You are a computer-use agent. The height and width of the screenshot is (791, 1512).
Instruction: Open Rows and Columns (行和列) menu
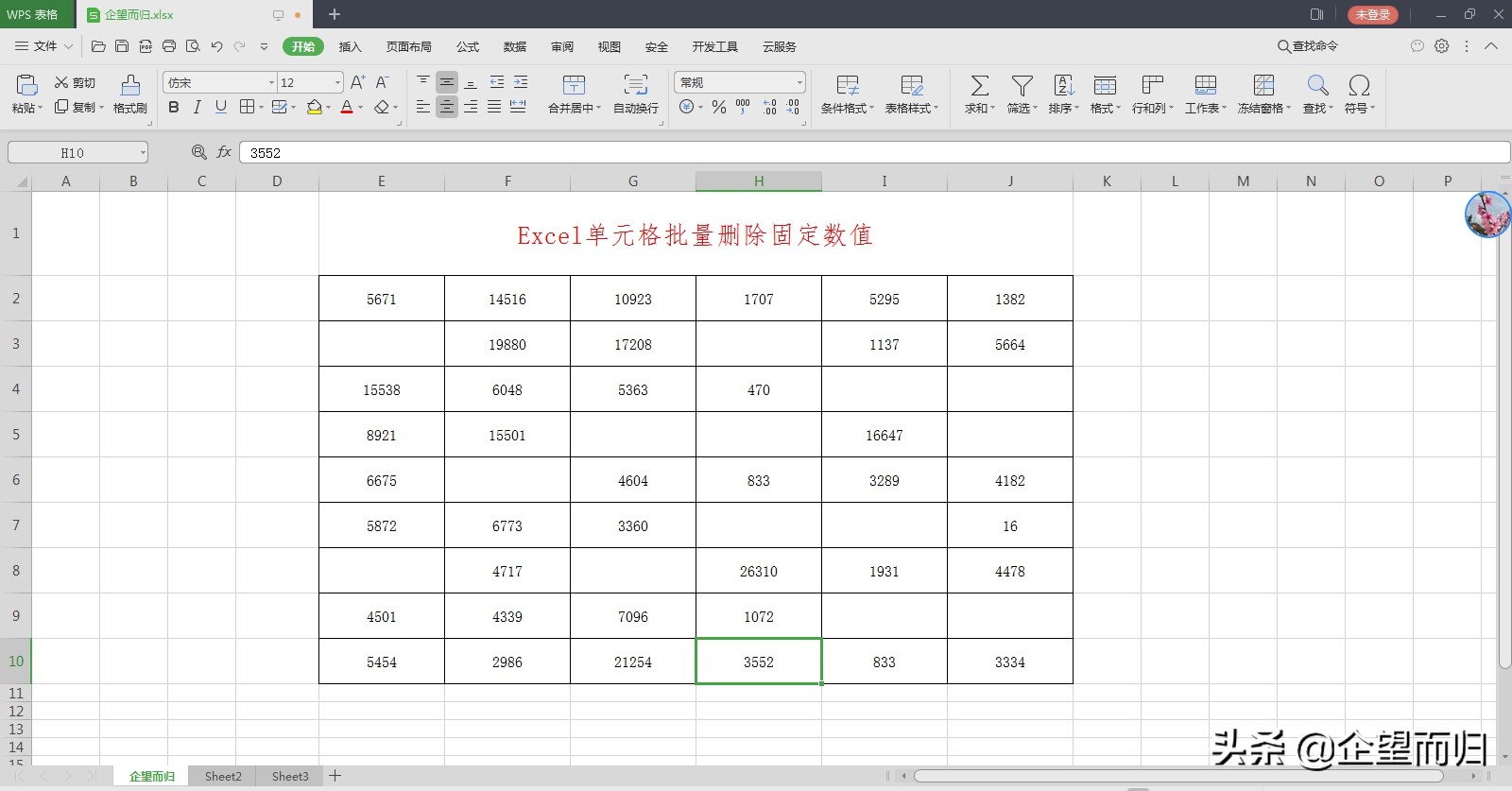pyautogui.click(x=1153, y=95)
